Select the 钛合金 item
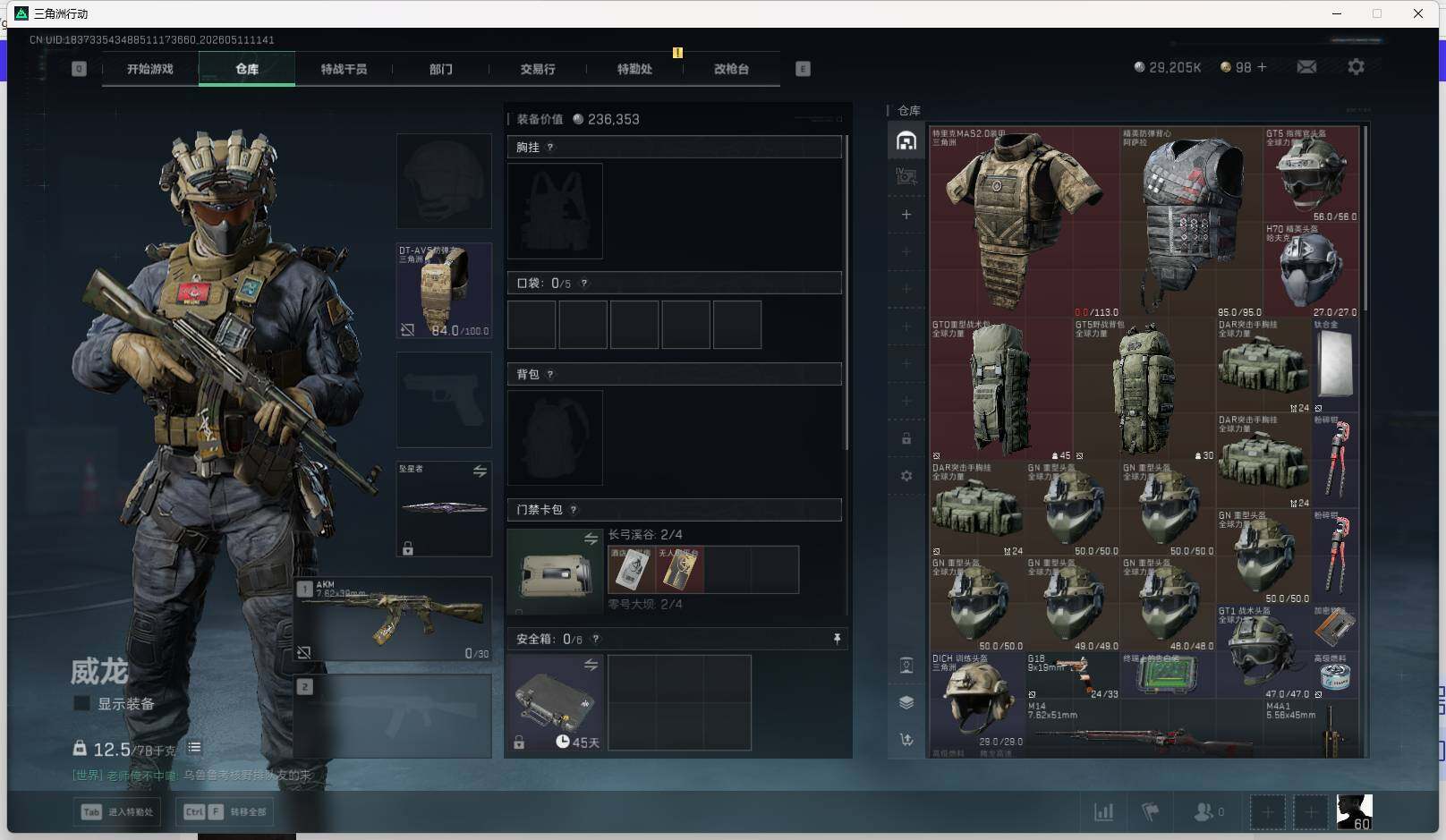The height and width of the screenshot is (840, 1446). (1335, 366)
